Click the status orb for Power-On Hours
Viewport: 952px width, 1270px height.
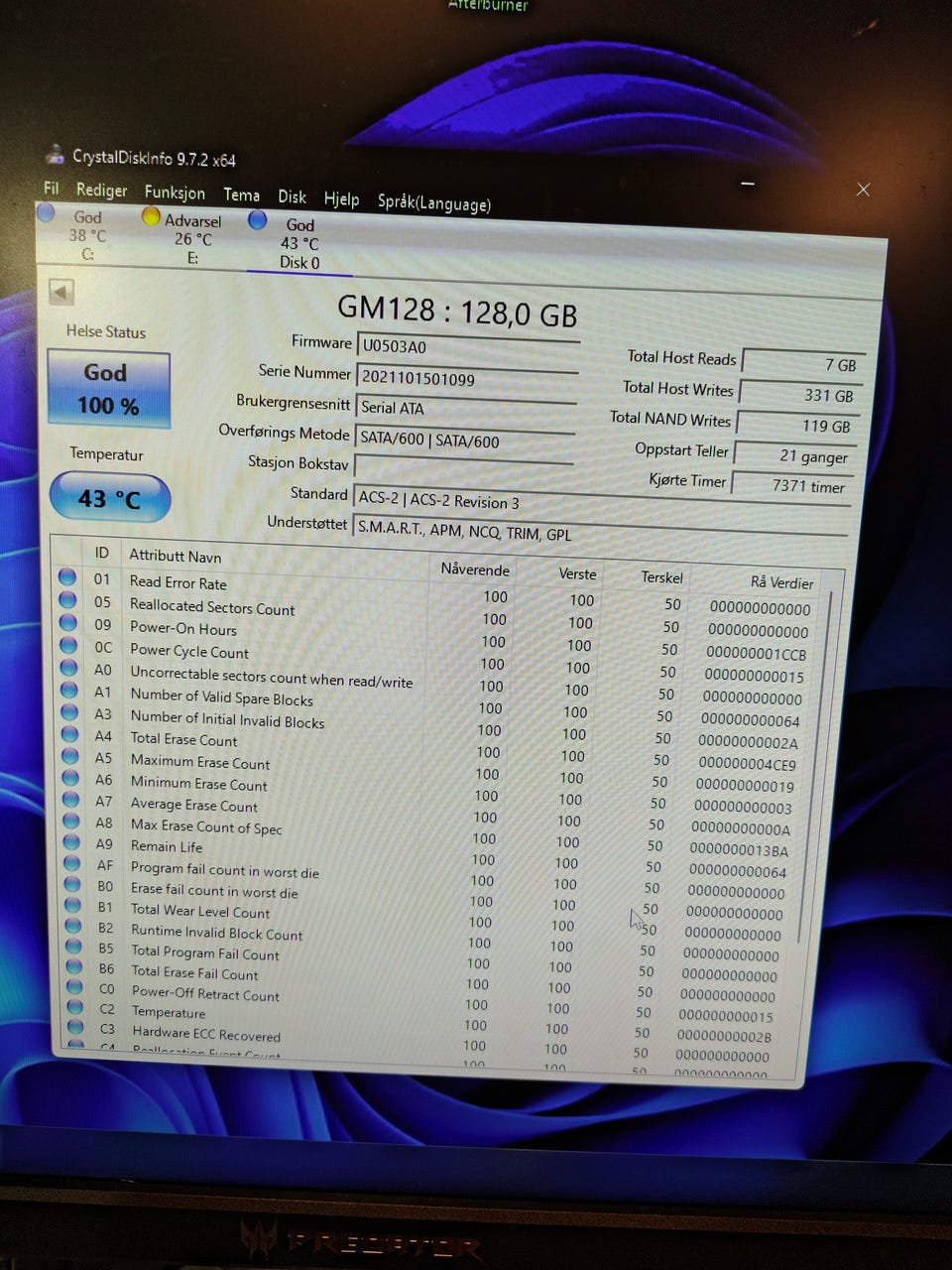68,622
